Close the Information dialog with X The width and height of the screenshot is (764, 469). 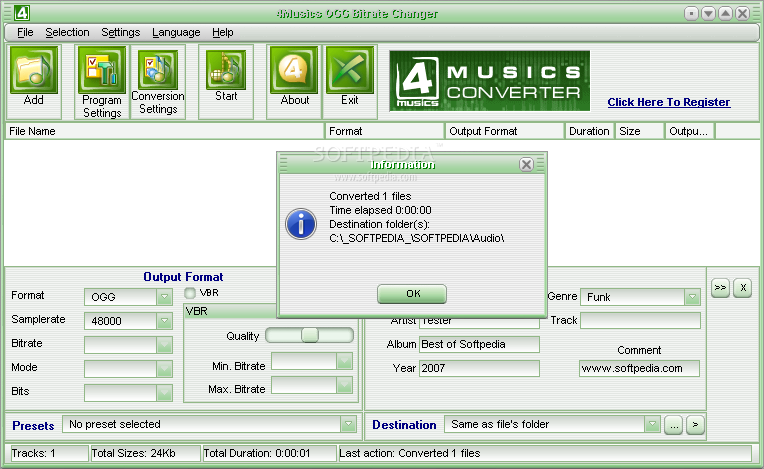point(526,165)
